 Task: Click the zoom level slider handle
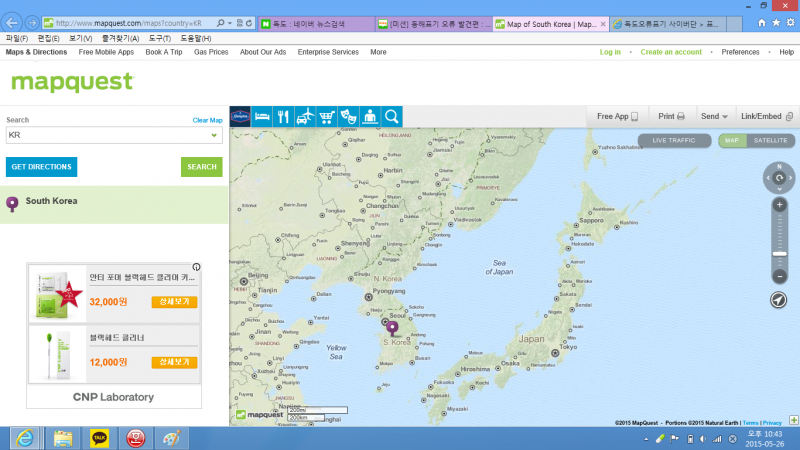tap(779, 254)
